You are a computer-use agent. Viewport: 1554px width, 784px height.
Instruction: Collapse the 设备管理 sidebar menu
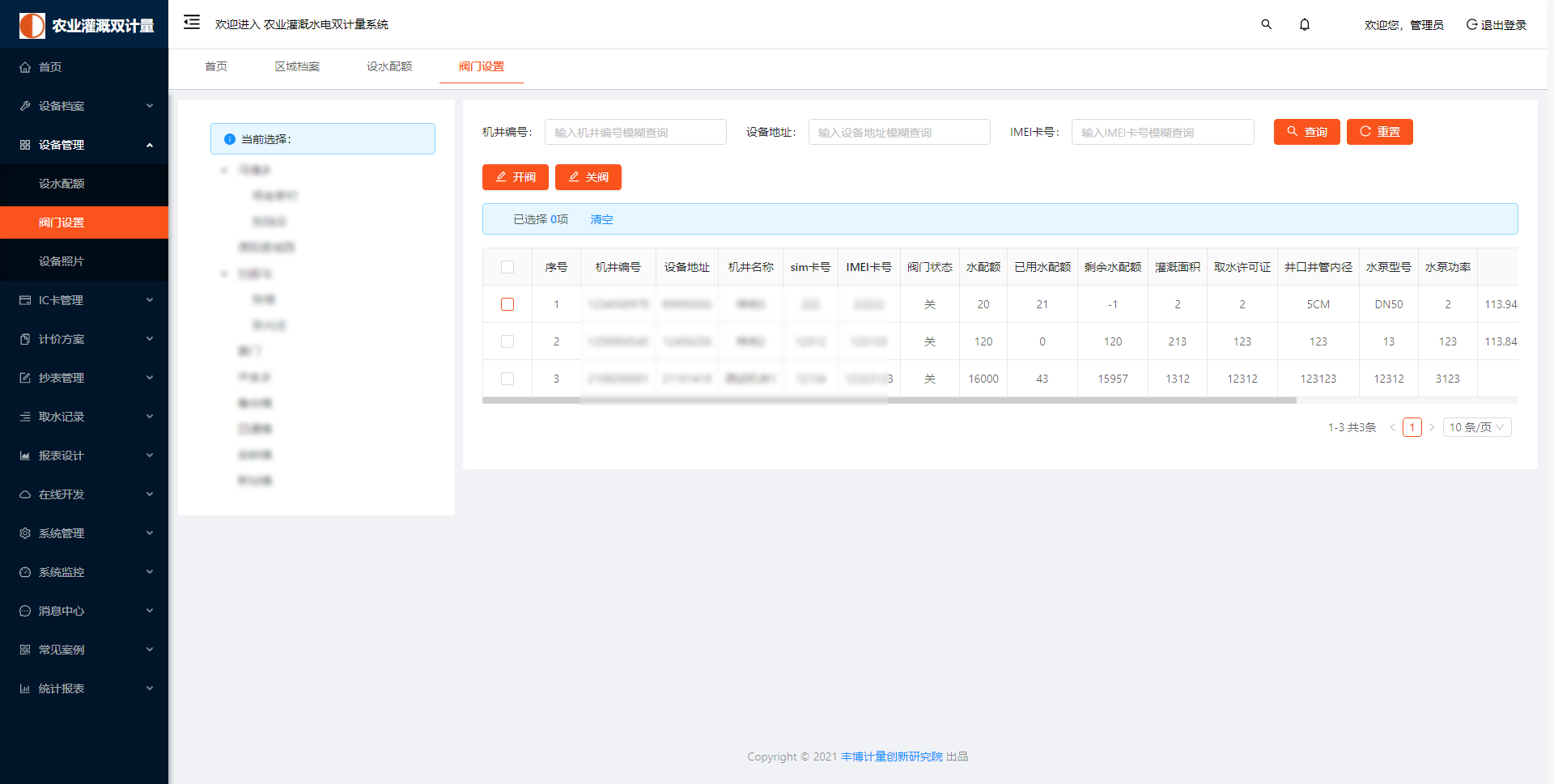[x=84, y=145]
